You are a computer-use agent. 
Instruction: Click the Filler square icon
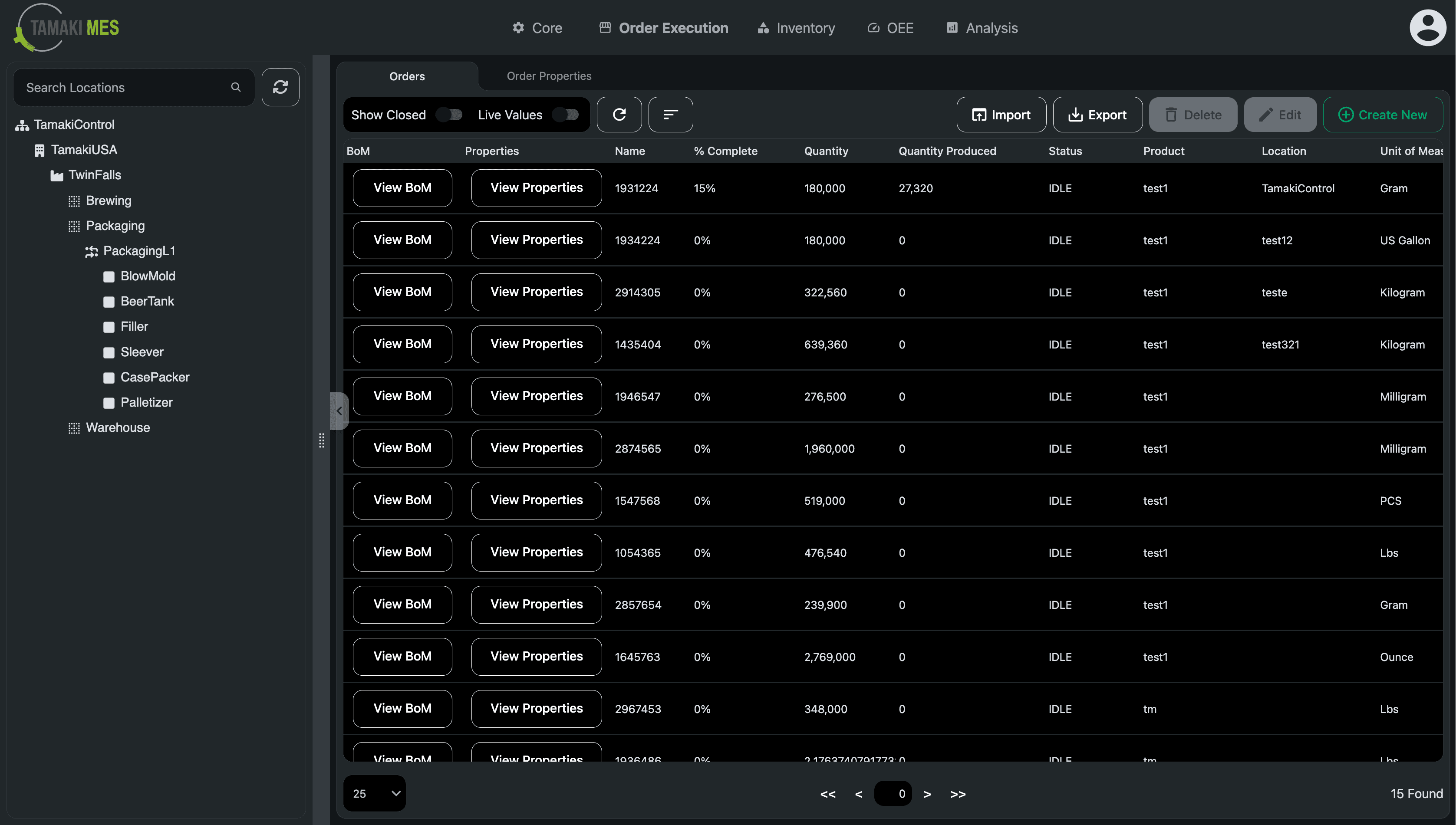coord(109,327)
